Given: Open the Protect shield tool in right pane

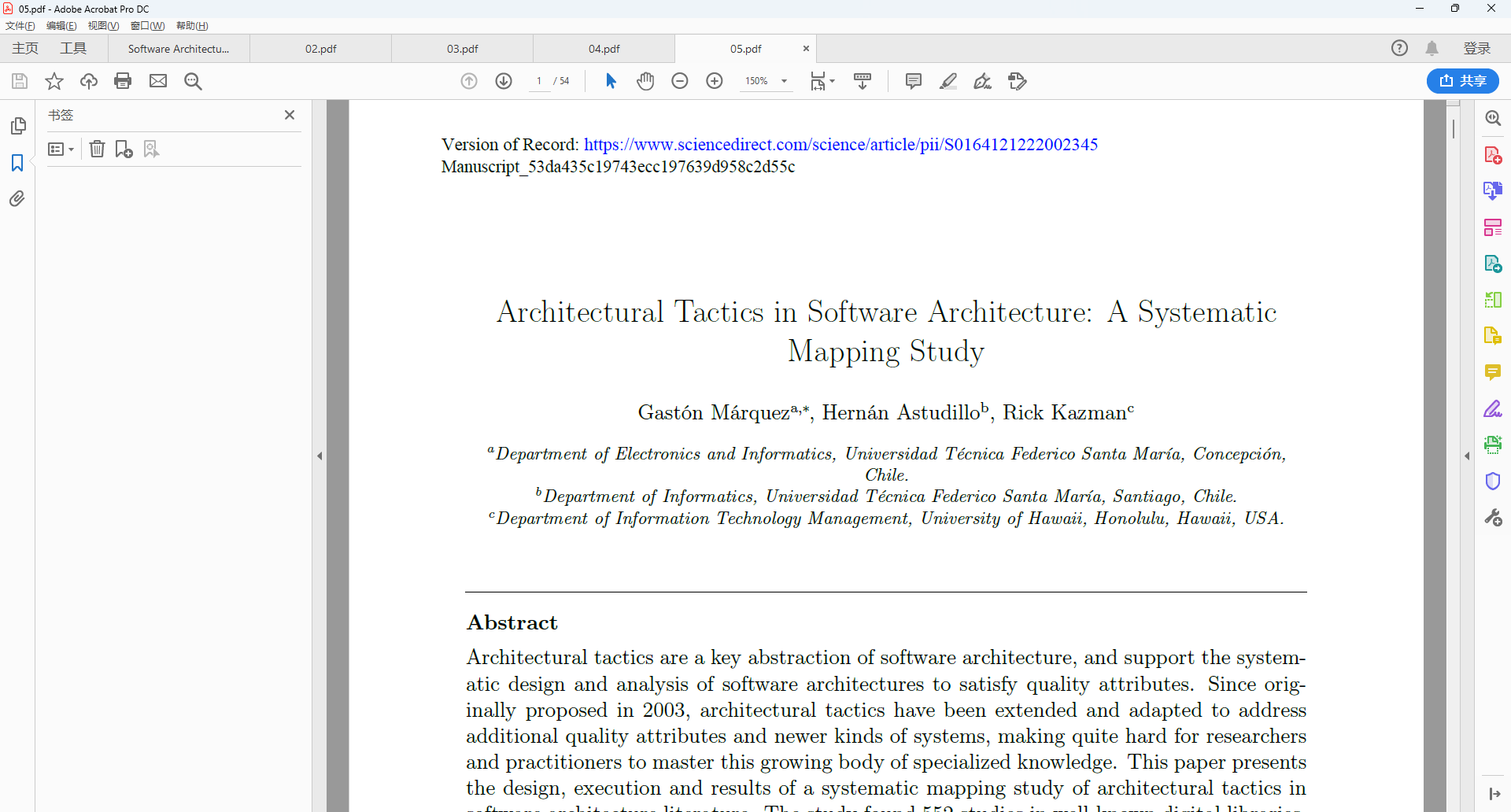Looking at the screenshot, I should [x=1493, y=482].
